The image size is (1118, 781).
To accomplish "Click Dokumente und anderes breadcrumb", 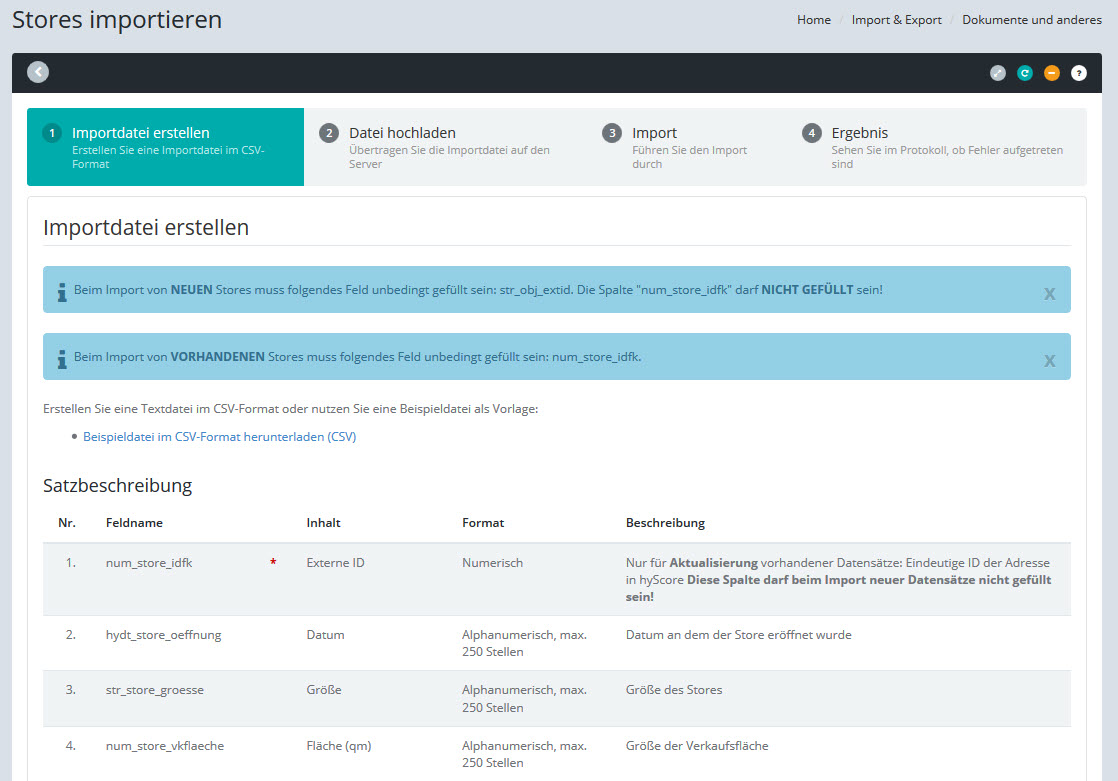I will pyautogui.click(x=1032, y=20).
